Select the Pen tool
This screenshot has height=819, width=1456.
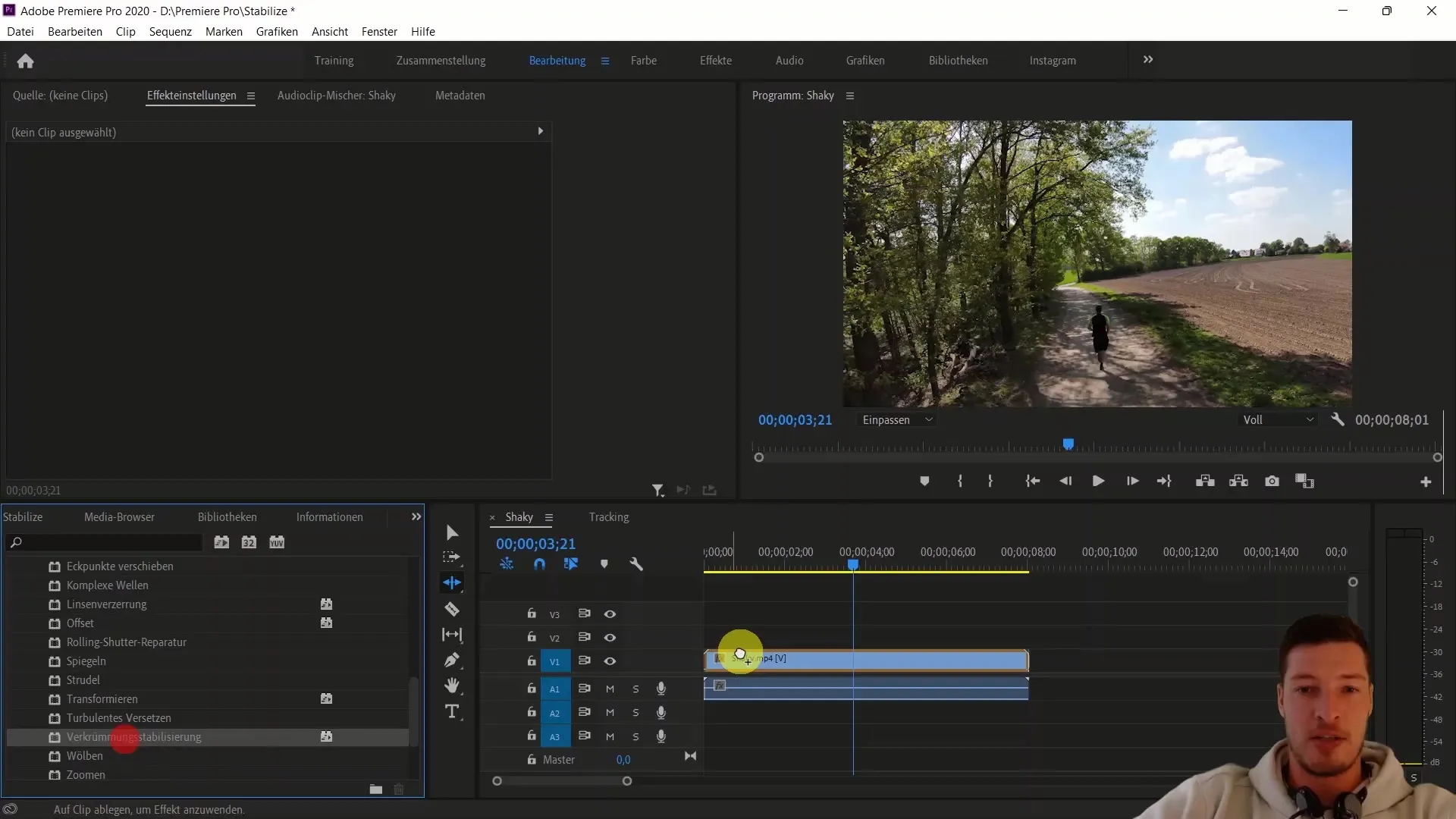tap(452, 660)
